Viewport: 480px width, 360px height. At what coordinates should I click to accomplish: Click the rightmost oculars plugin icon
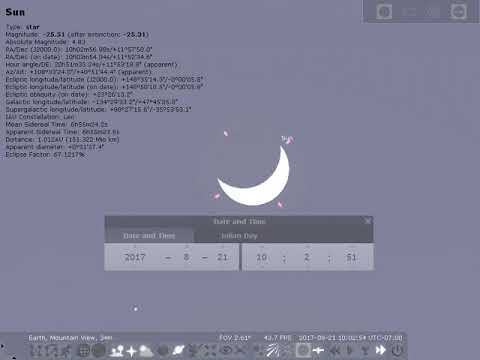coord(459,12)
